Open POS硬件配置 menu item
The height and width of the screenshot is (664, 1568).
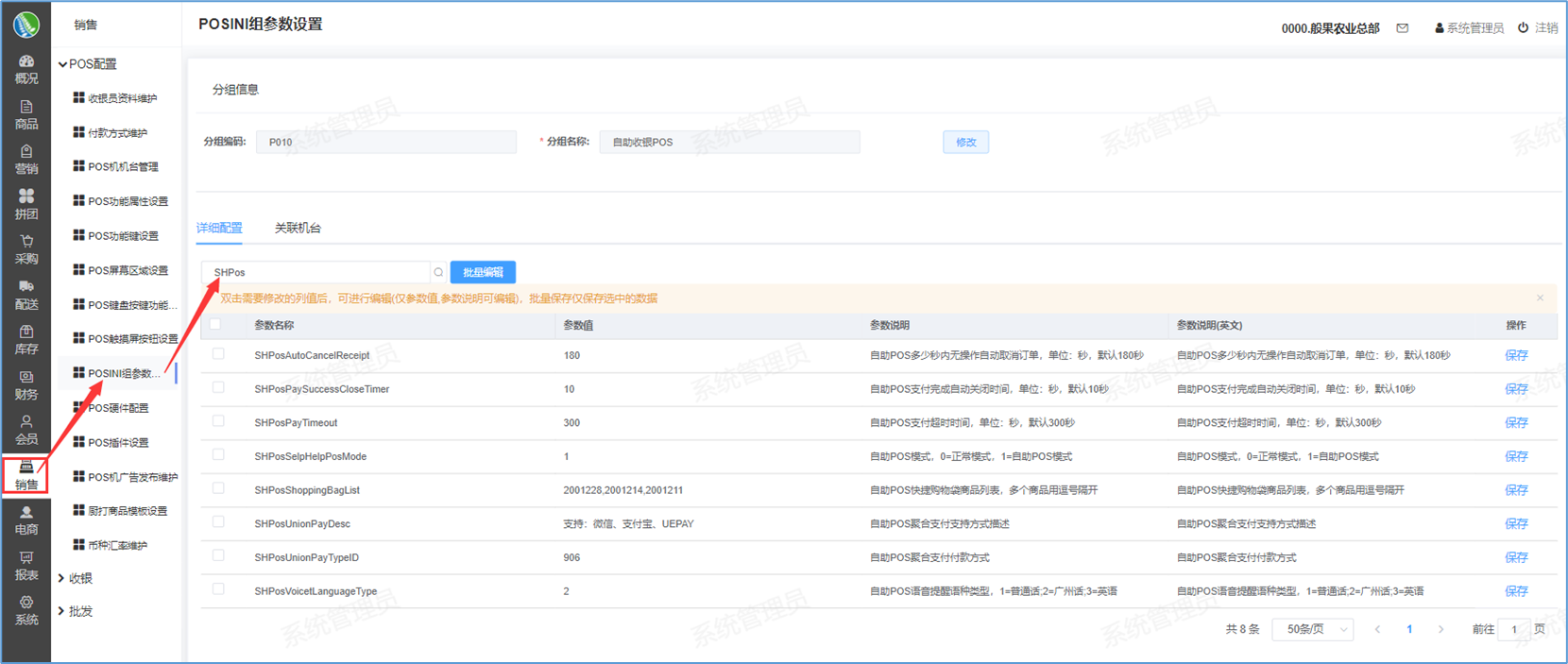(118, 408)
